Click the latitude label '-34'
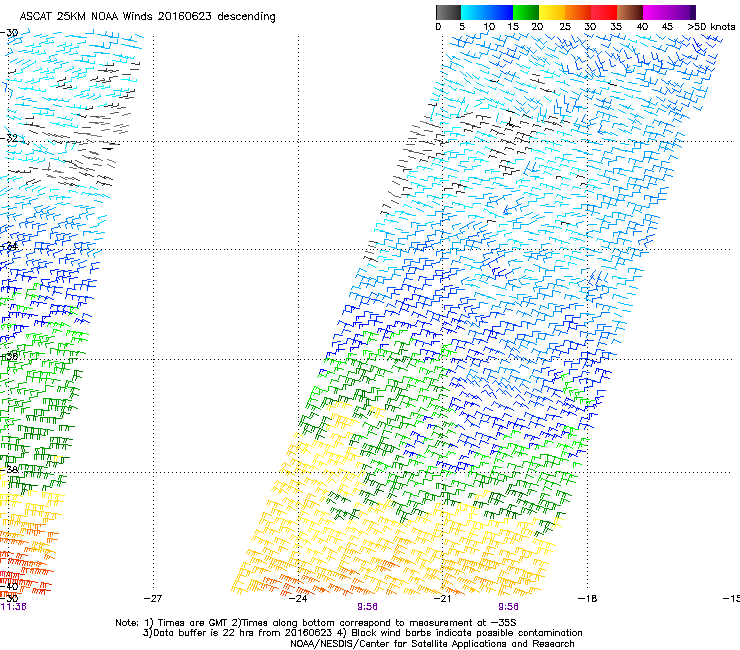Viewport: 740px width, 650px height. click(x=9, y=246)
